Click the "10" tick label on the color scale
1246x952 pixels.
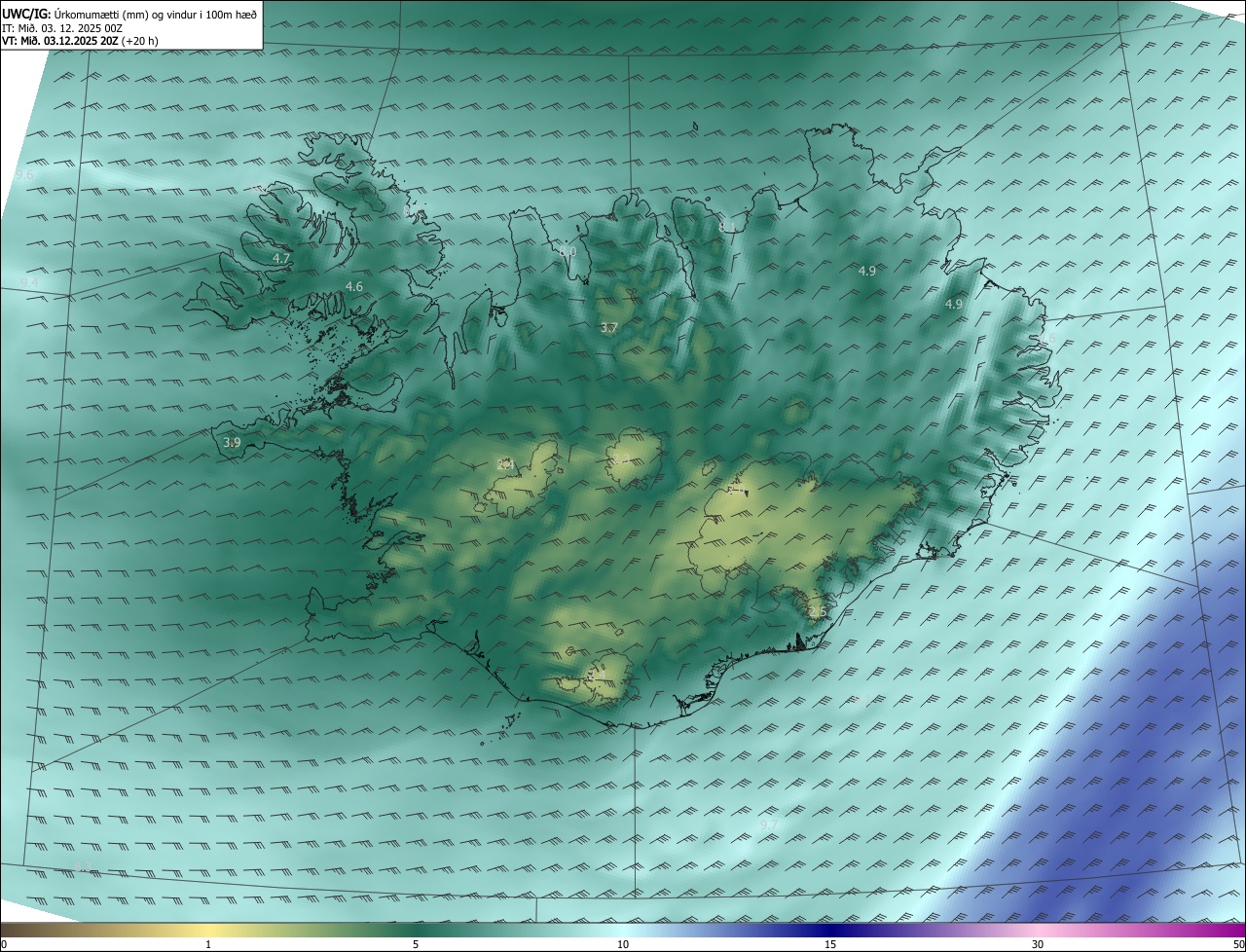coord(623,944)
